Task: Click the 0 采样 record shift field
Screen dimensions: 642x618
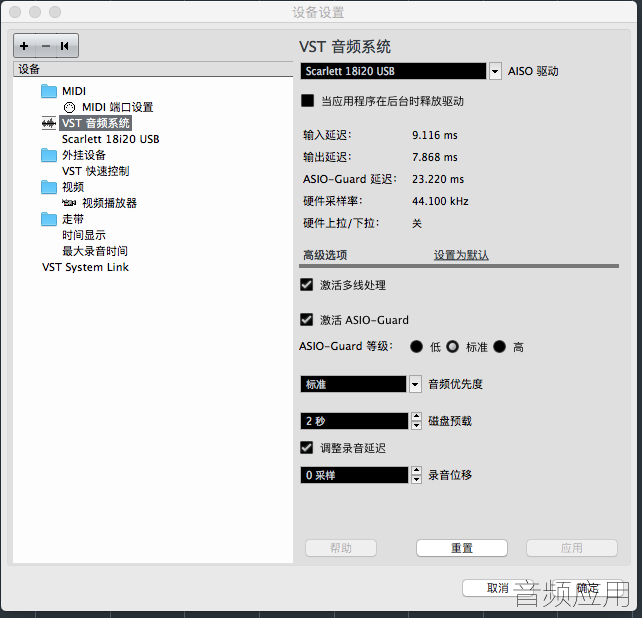Action: pyautogui.click(x=355, y=475)
